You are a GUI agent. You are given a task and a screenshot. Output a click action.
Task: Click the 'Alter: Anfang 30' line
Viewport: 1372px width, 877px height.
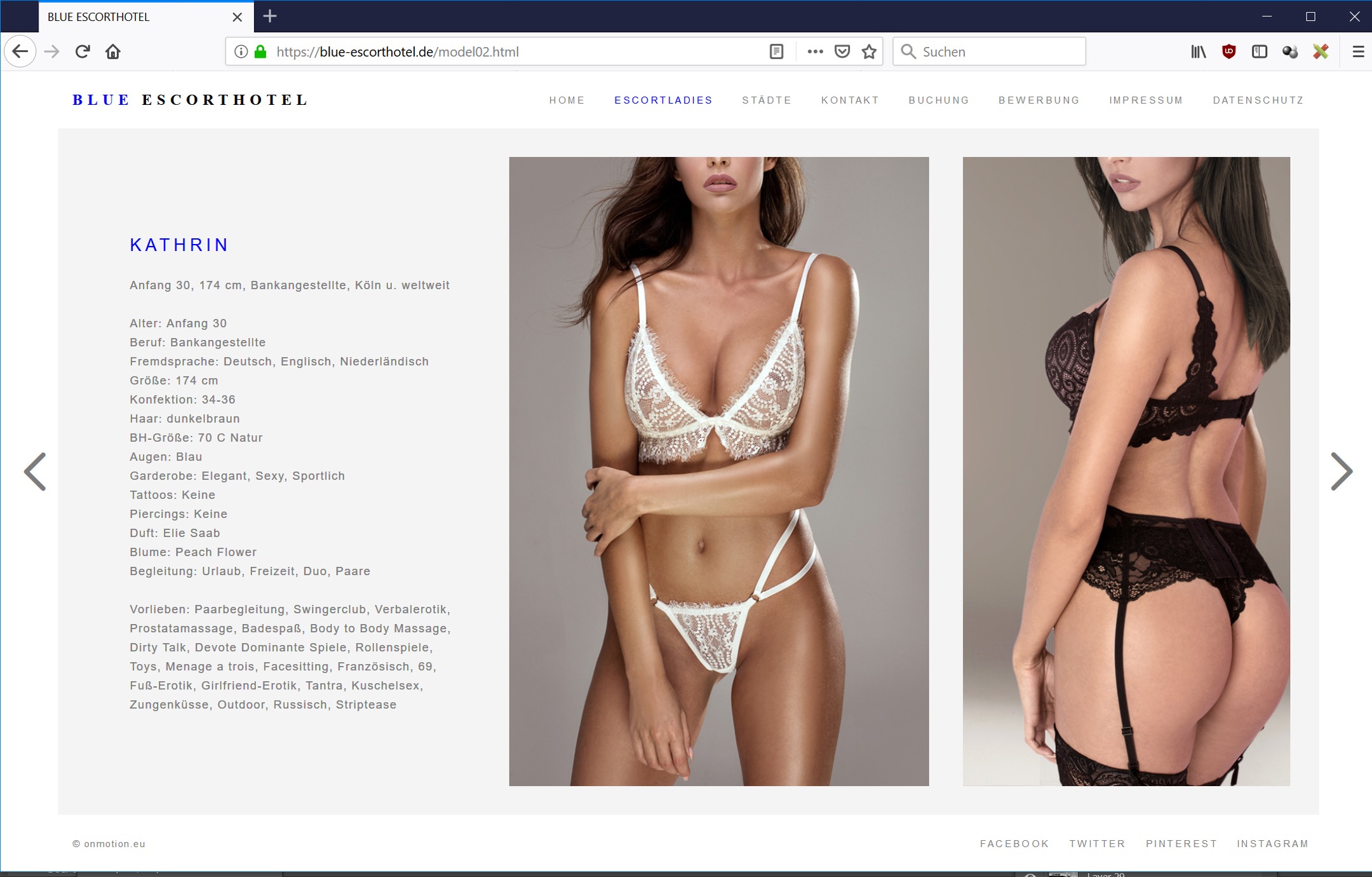coord(178,323)
